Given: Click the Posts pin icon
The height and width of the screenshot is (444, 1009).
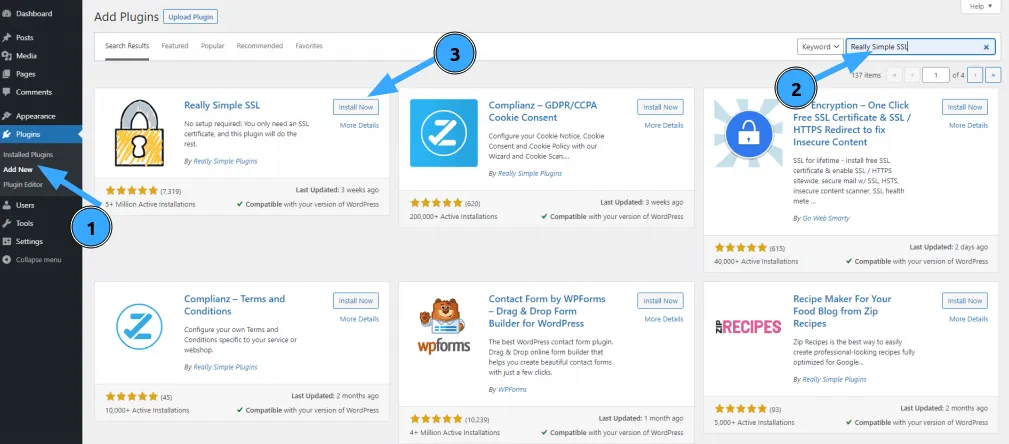Looking at the screenshot, I should pos(6,37).
